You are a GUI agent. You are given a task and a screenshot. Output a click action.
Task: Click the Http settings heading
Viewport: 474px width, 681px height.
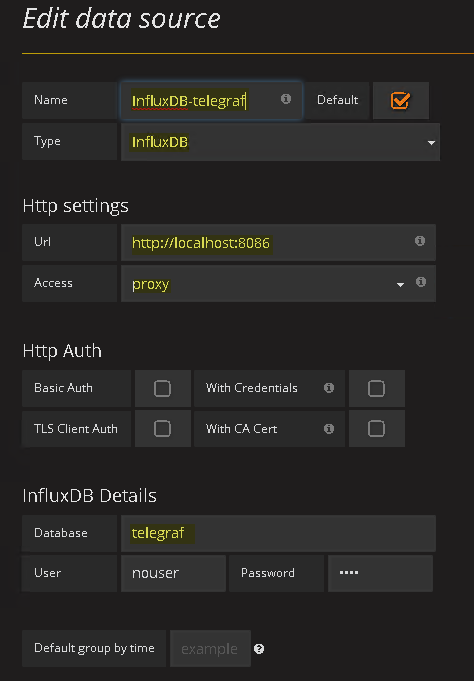pyautogui.click(x=76, y=206)
